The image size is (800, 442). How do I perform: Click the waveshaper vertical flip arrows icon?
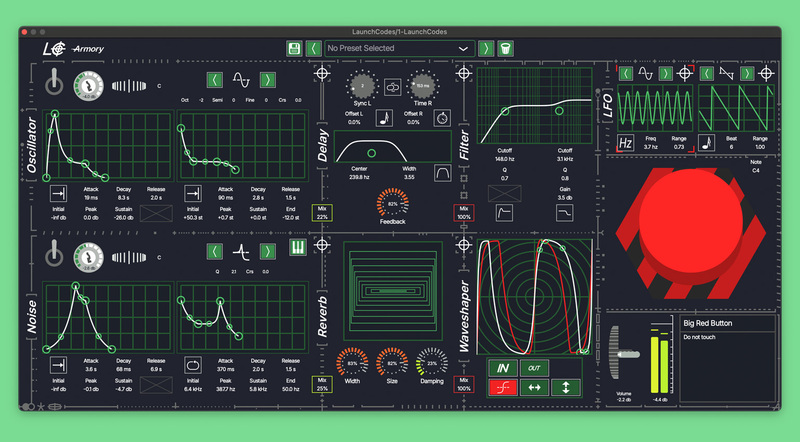[x=565, y=388]
